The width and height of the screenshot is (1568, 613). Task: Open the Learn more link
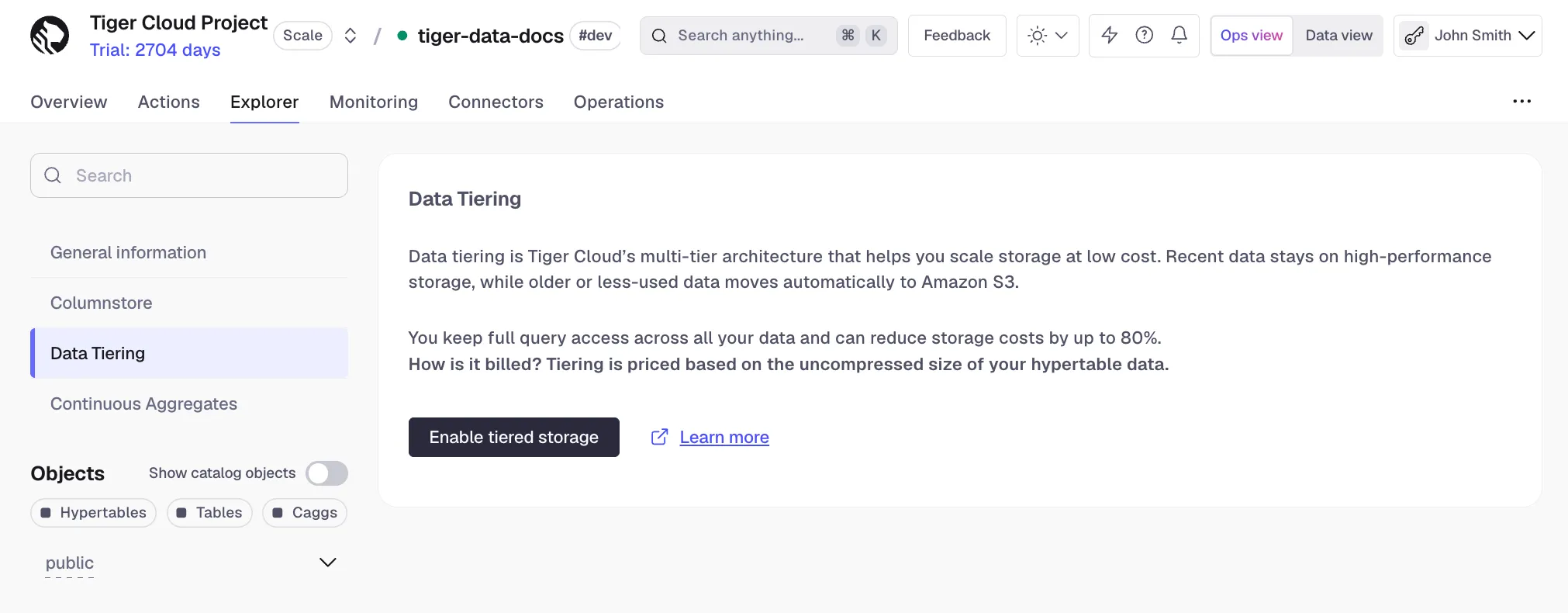(x=724, y=437)
